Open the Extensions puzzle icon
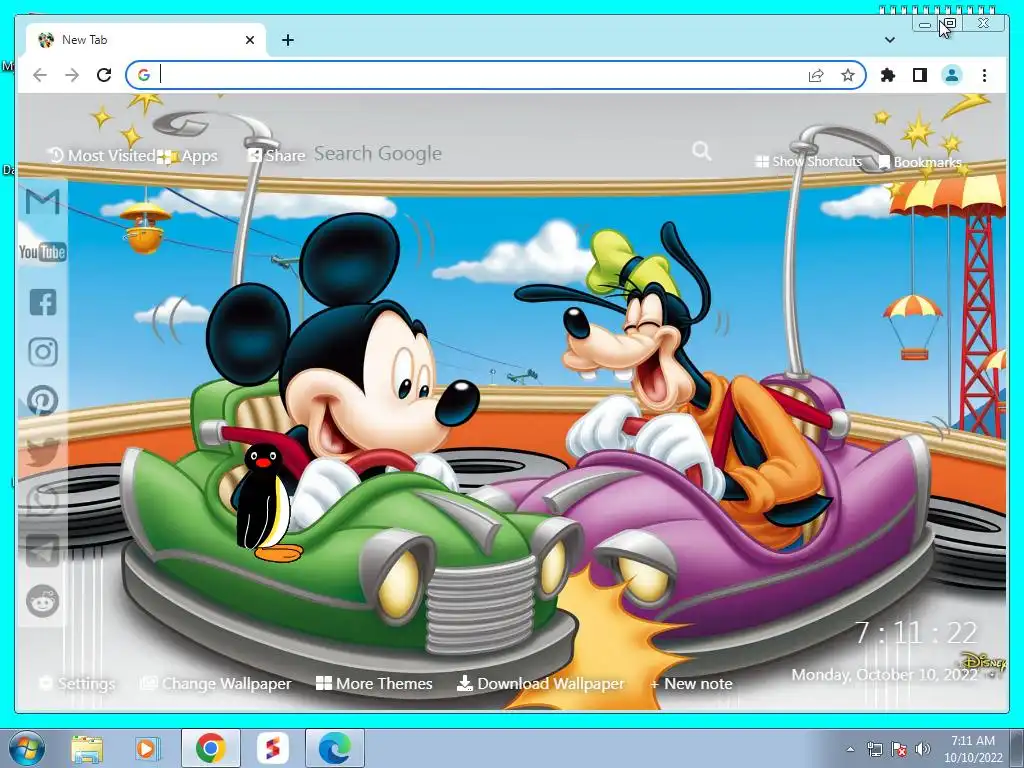Image resolution: width=1024 pixels, height=768 pixels. click(x=888, y=75)
